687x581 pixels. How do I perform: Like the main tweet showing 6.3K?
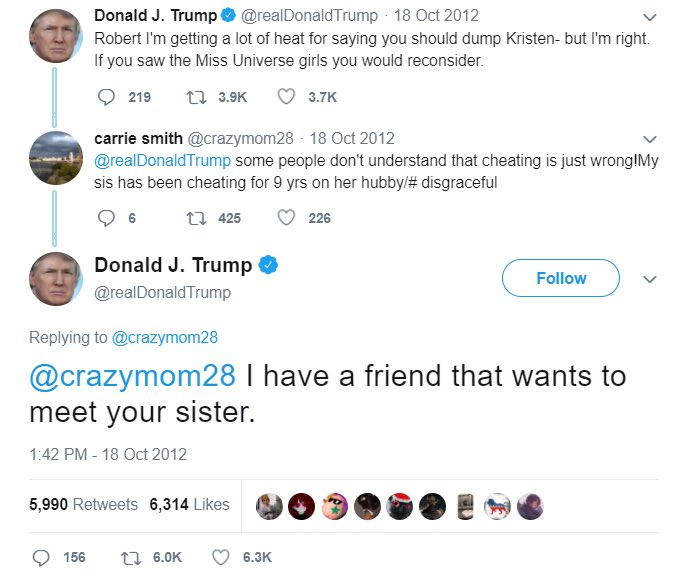coord(221,557)
